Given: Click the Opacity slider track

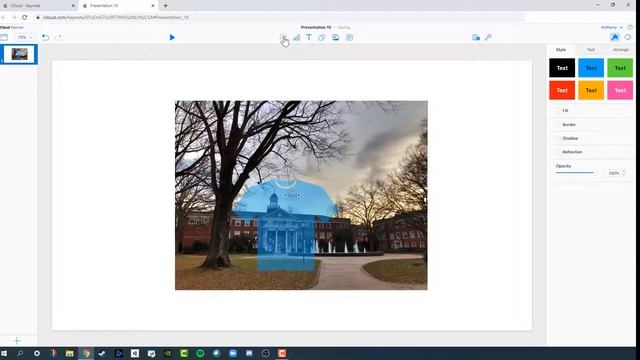Looking at the screenshot, I should tap(575, 173).
